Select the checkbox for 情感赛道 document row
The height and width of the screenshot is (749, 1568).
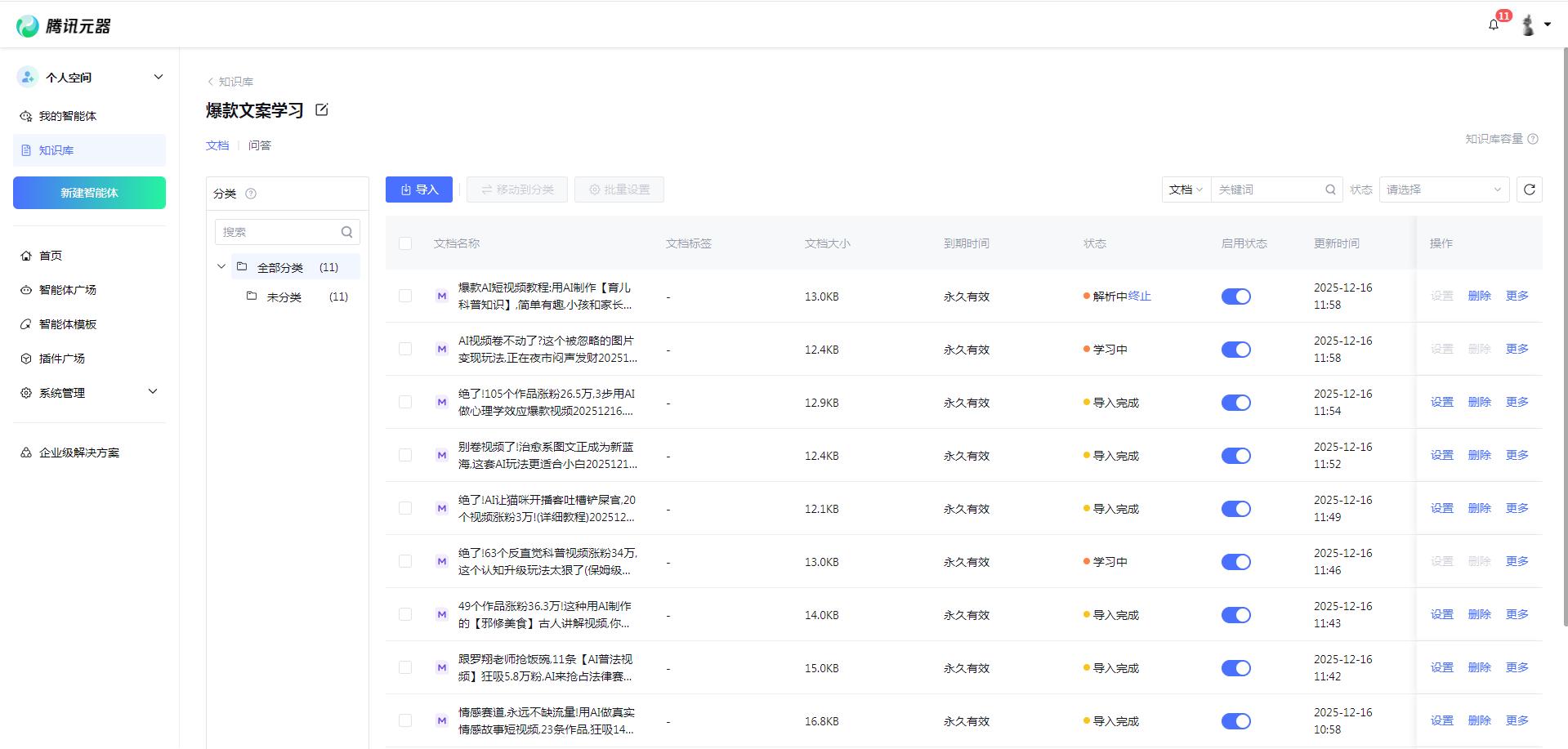point(405,720)
